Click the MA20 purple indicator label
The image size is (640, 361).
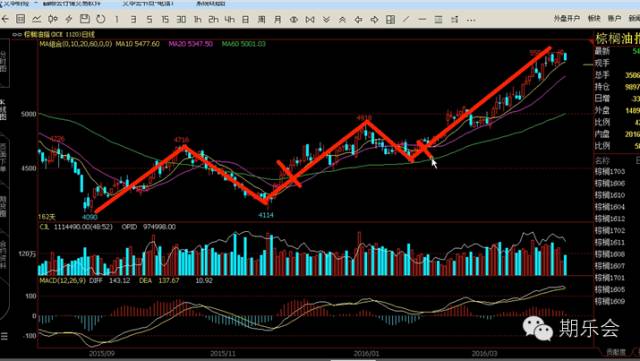pyautogui.click(x=191, y=44)
